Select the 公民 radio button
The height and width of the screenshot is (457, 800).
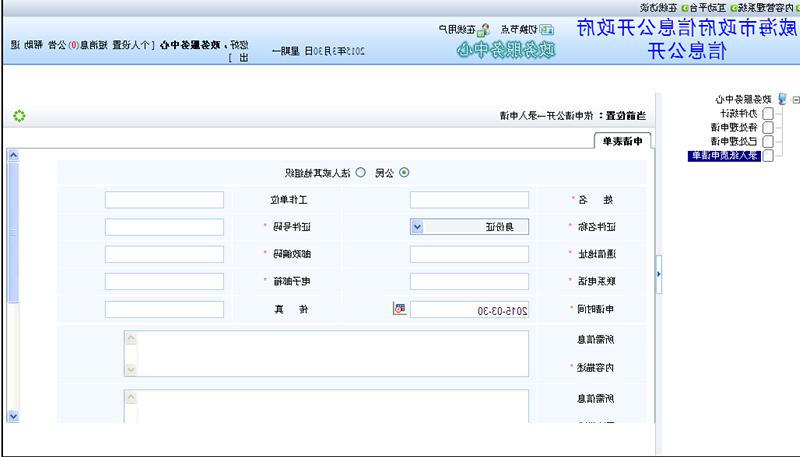[404, 172]
